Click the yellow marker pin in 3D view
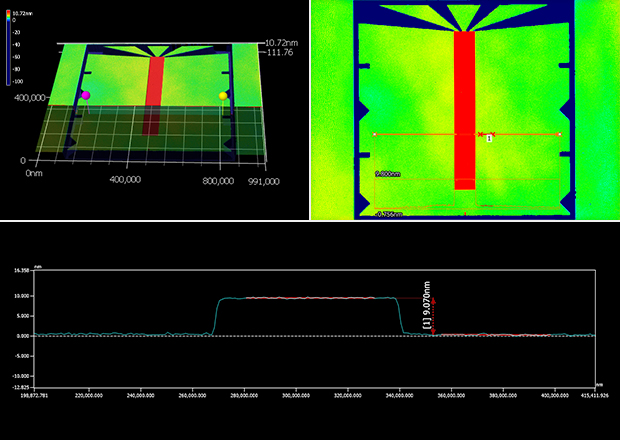The height and width of the screenshot is (440, 620). (223, 96)
